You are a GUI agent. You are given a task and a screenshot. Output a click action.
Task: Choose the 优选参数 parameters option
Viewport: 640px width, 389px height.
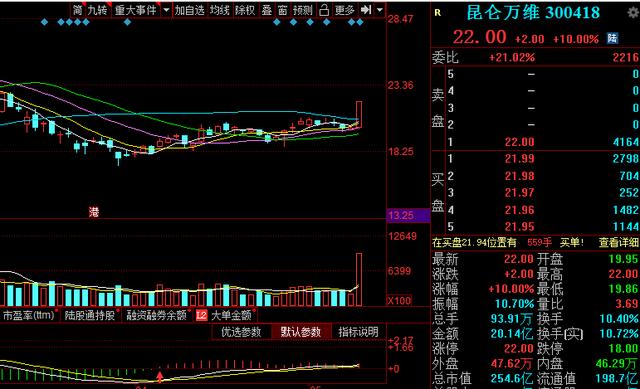pos(241,332)
